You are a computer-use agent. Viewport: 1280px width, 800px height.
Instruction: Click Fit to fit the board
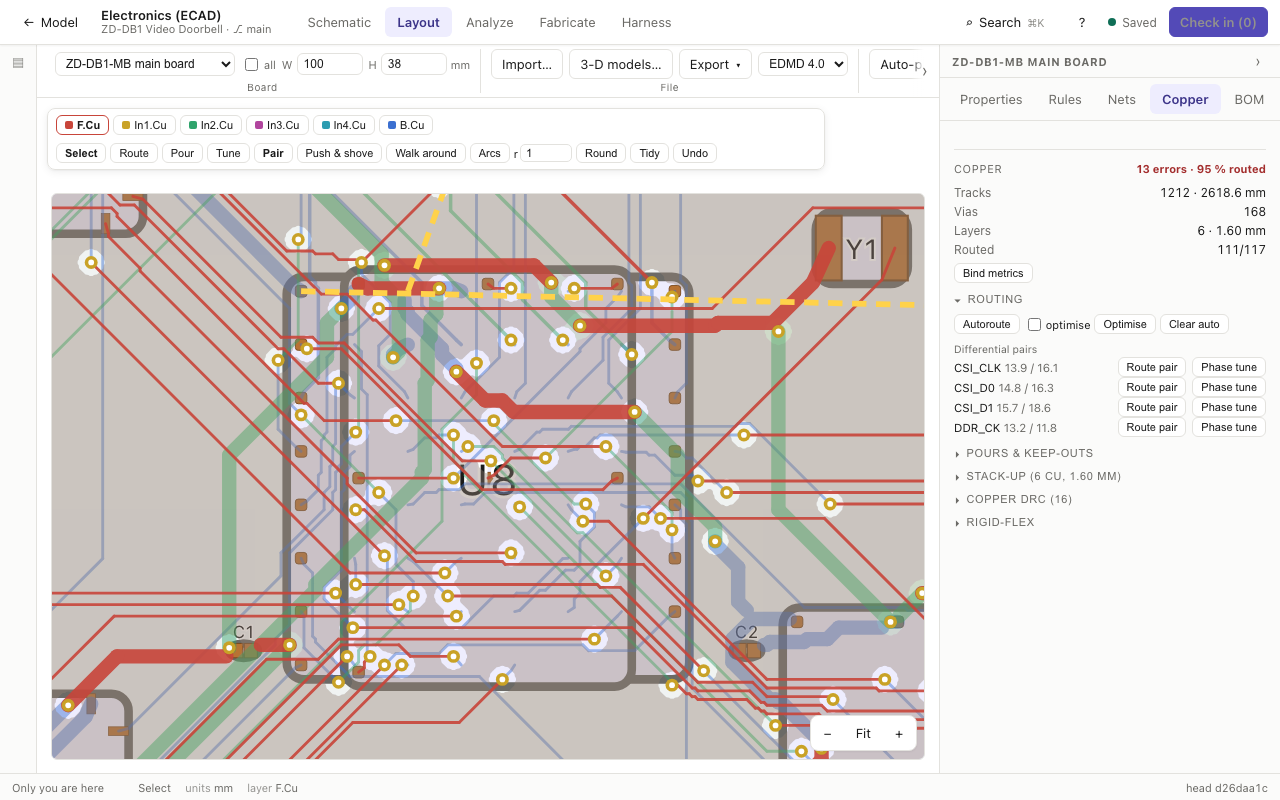863,734
